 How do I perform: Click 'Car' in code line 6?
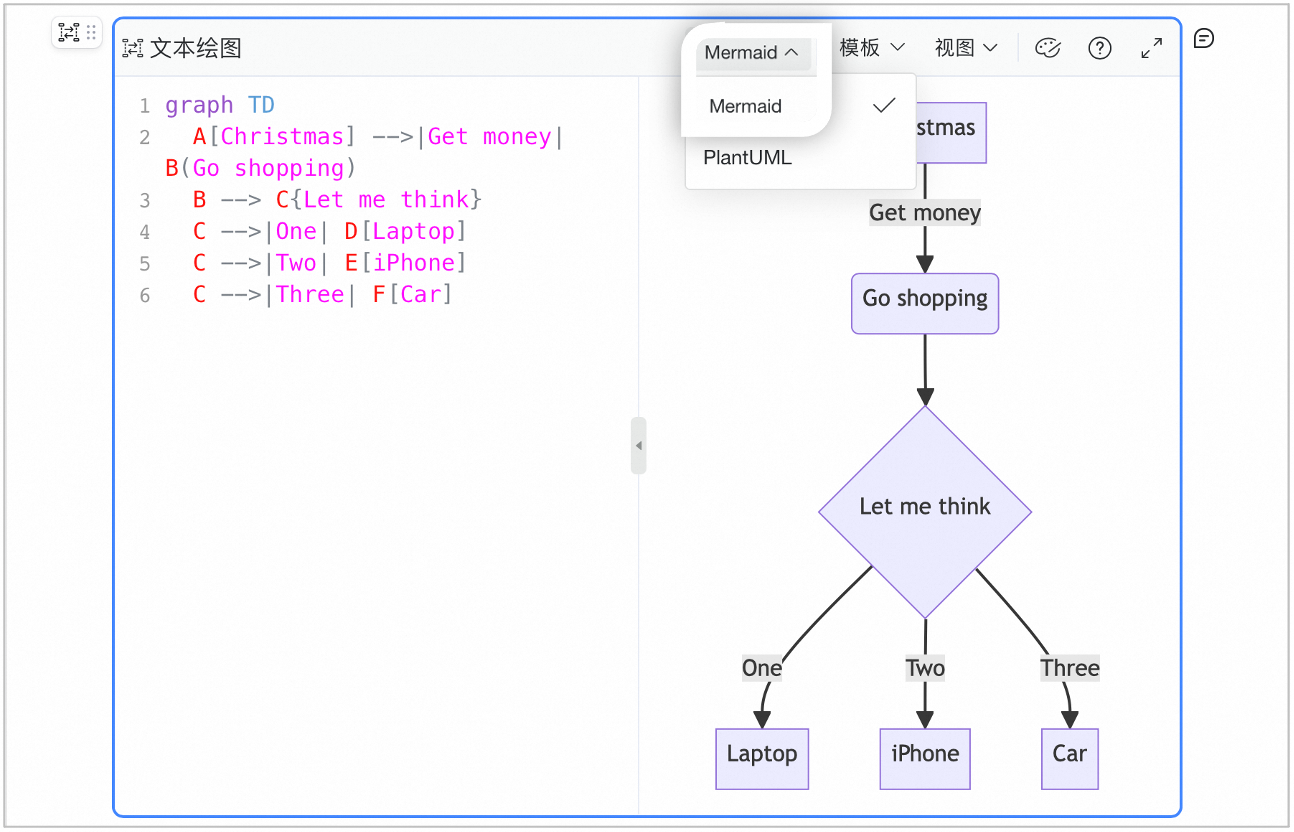(x=421, y=294)
